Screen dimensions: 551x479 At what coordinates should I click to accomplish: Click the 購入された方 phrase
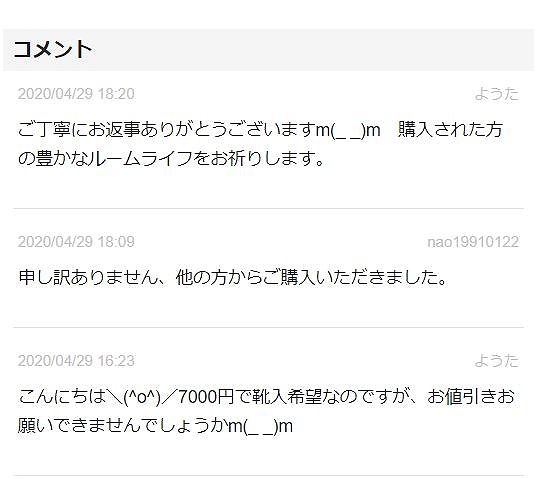450,130
